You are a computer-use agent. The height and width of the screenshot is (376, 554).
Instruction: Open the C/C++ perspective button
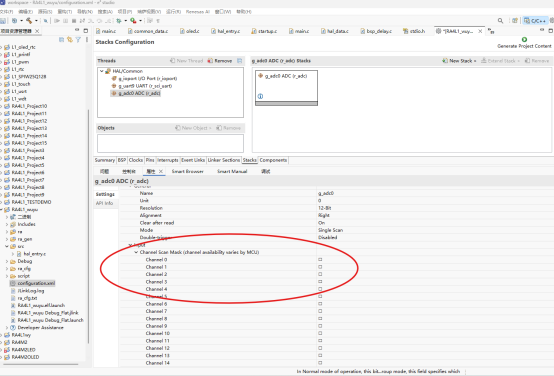(535, 21)
